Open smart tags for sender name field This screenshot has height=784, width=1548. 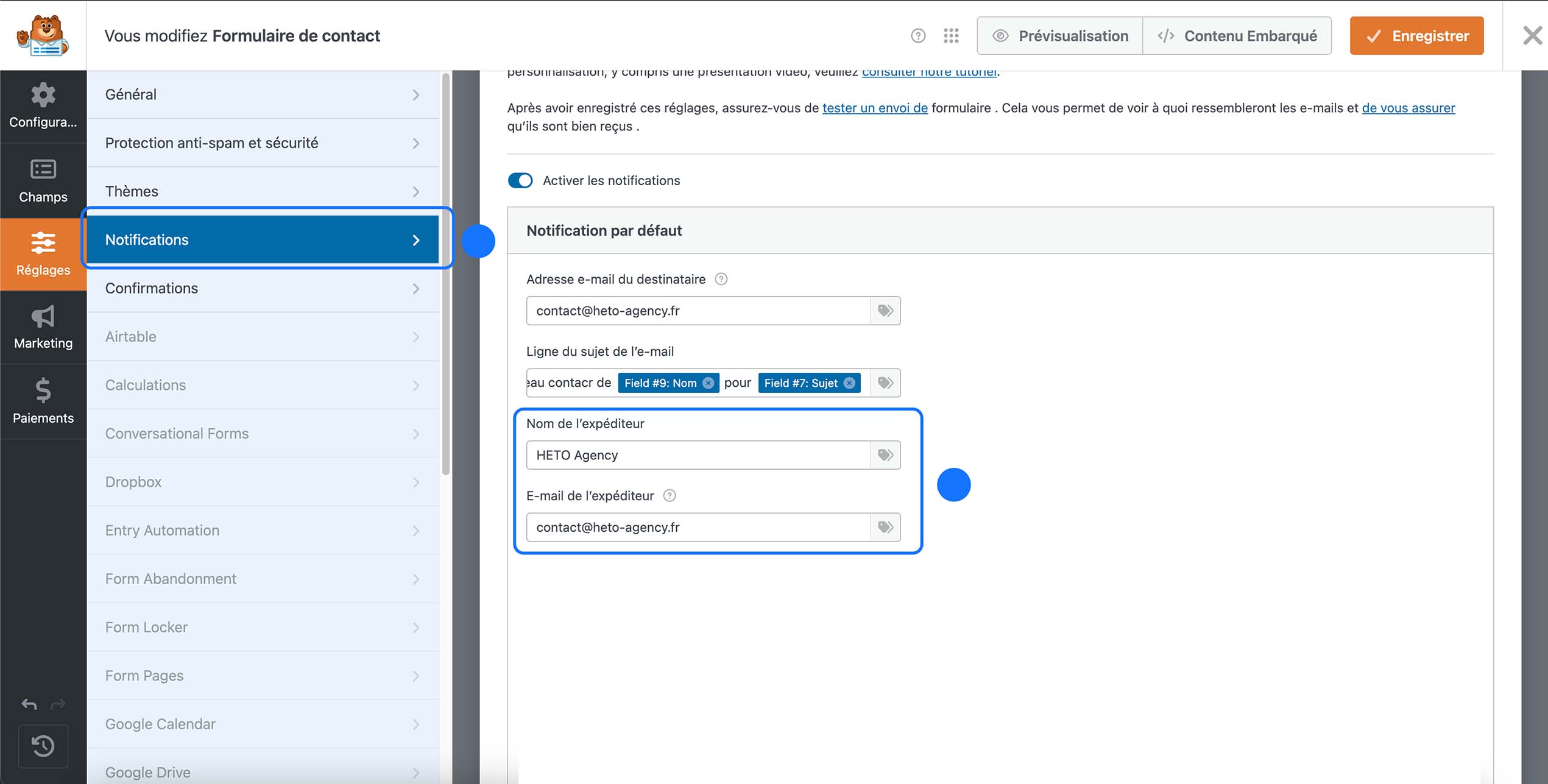[885, 454]
